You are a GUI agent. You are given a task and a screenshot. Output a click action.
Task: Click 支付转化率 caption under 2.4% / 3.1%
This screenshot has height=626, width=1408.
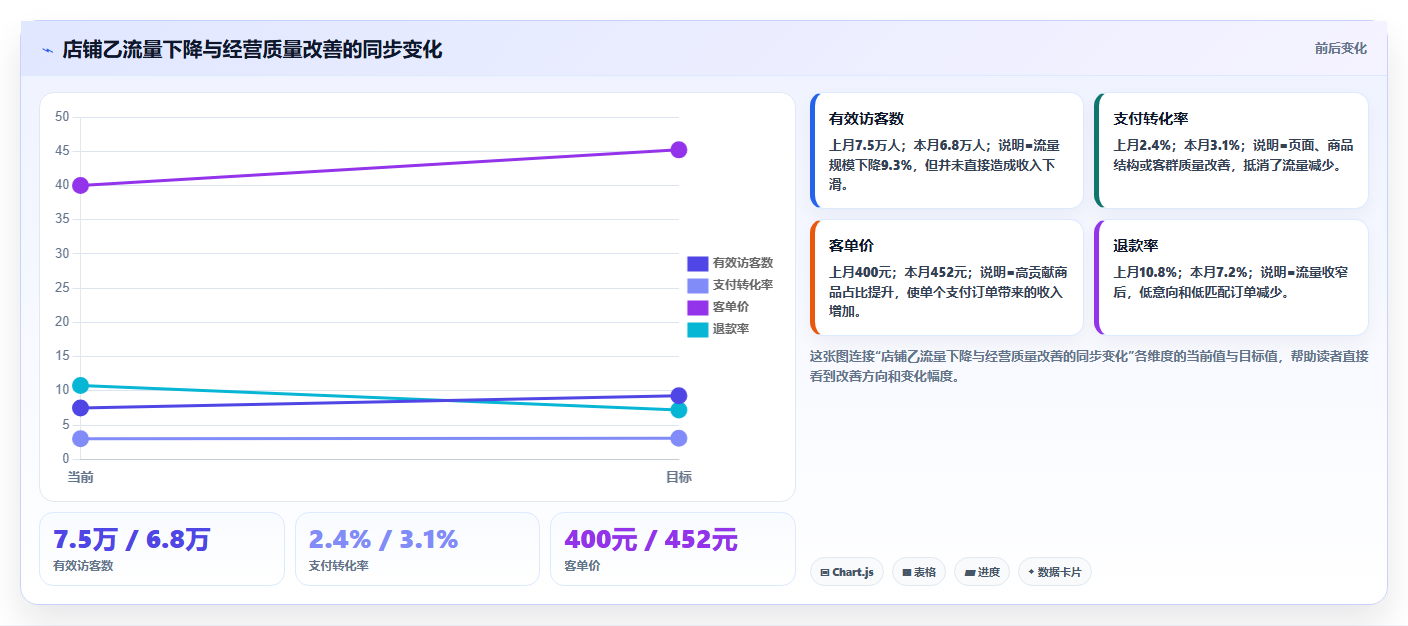339,566
